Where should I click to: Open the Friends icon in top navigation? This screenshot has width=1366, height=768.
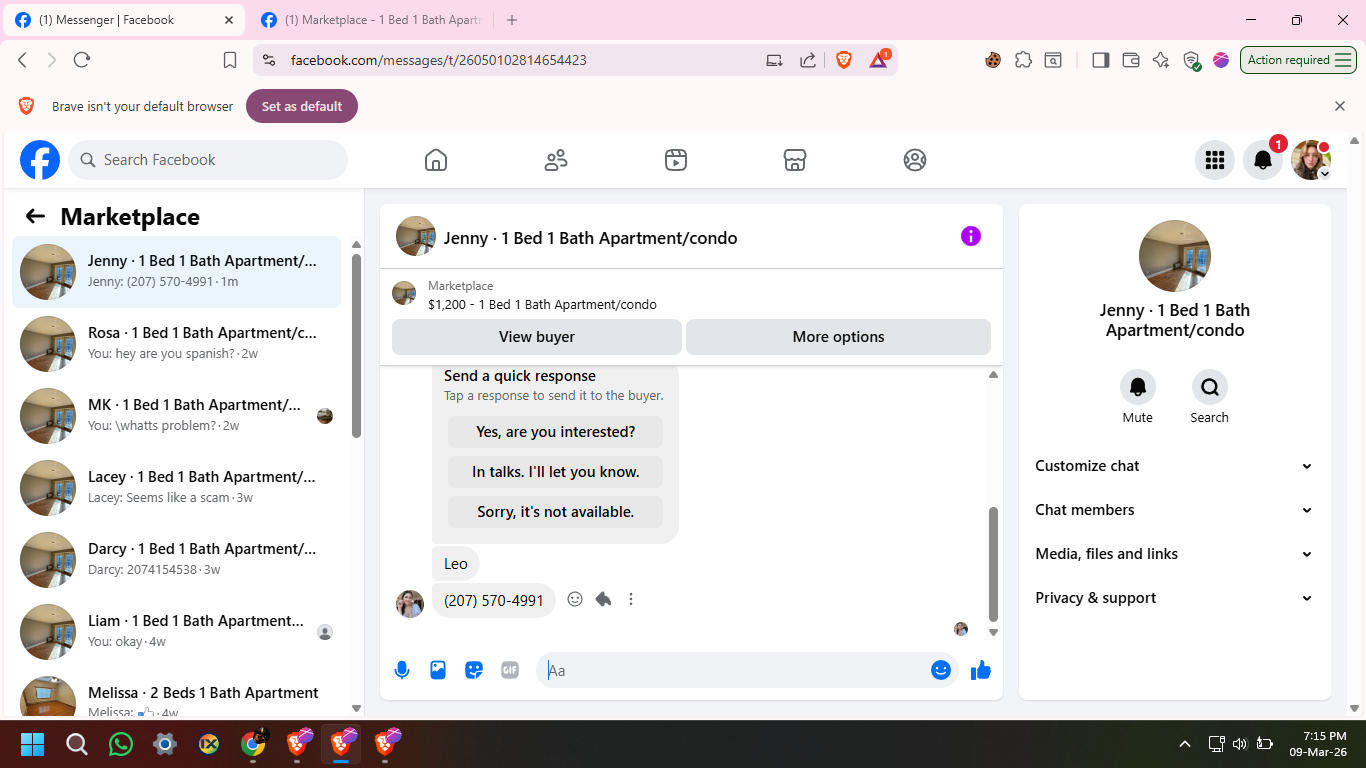pyautogui.click(x=556, y=160)
